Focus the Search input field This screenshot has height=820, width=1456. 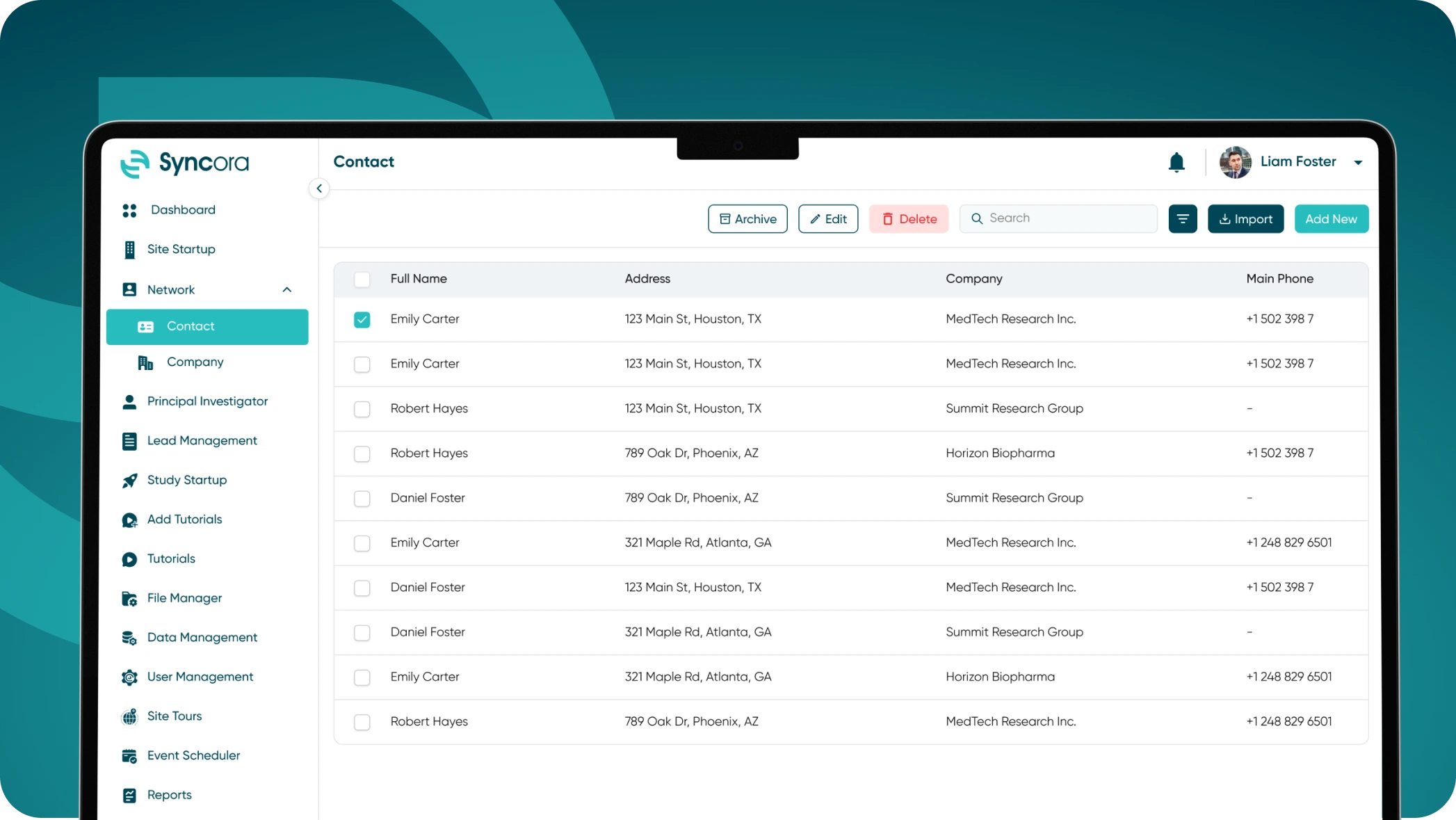pos(1058,218)
